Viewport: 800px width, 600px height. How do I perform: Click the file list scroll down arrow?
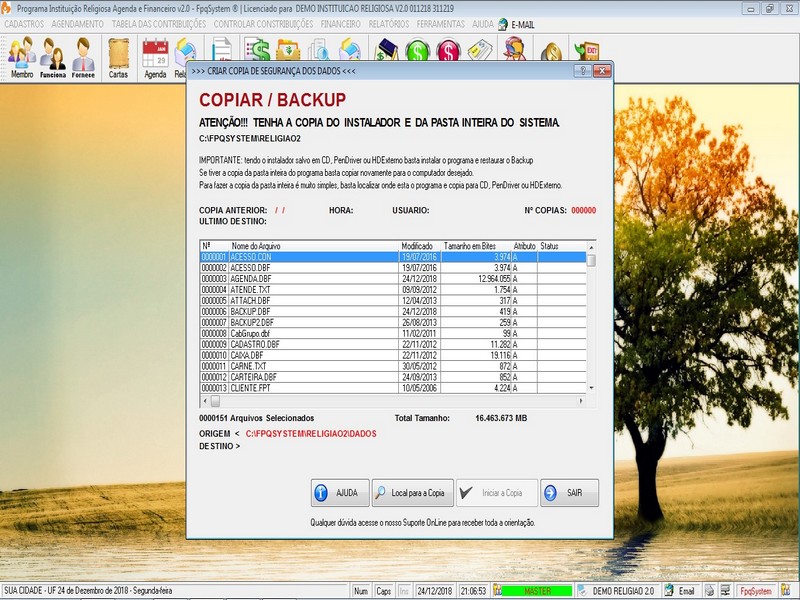pyautogui.click(x=591, y=389)
